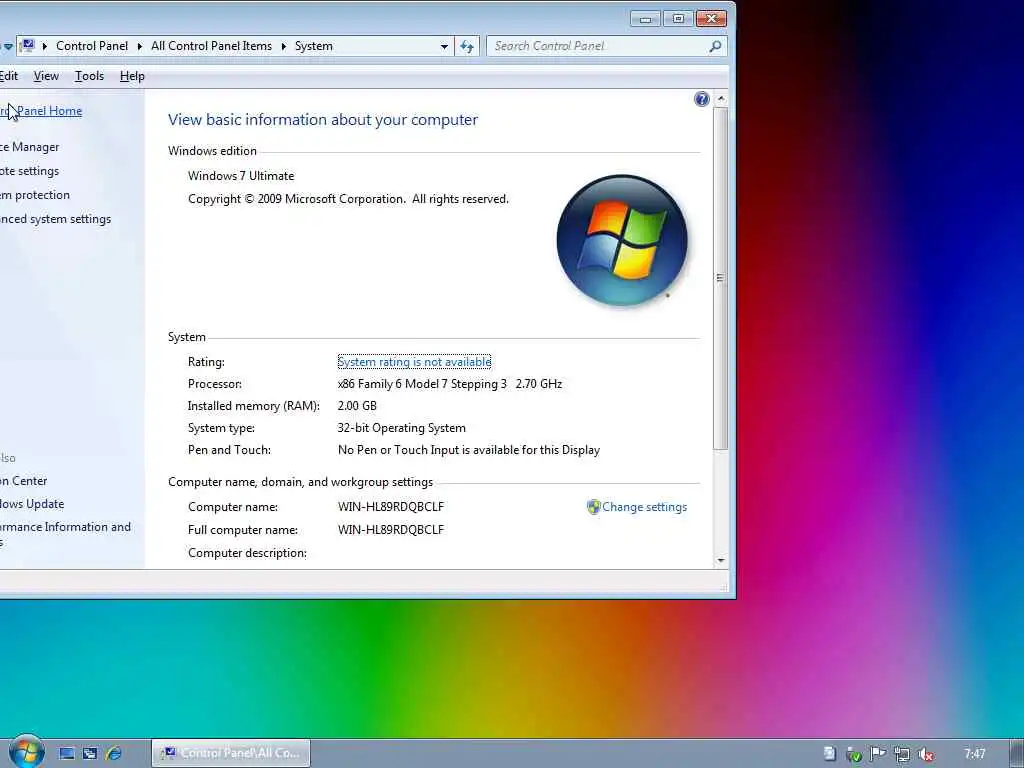This screenshot has height=768, width=1024.
Task: Click 'View basic information about your computer' heading
Action: pyautogui.click(x=323, y=120)
